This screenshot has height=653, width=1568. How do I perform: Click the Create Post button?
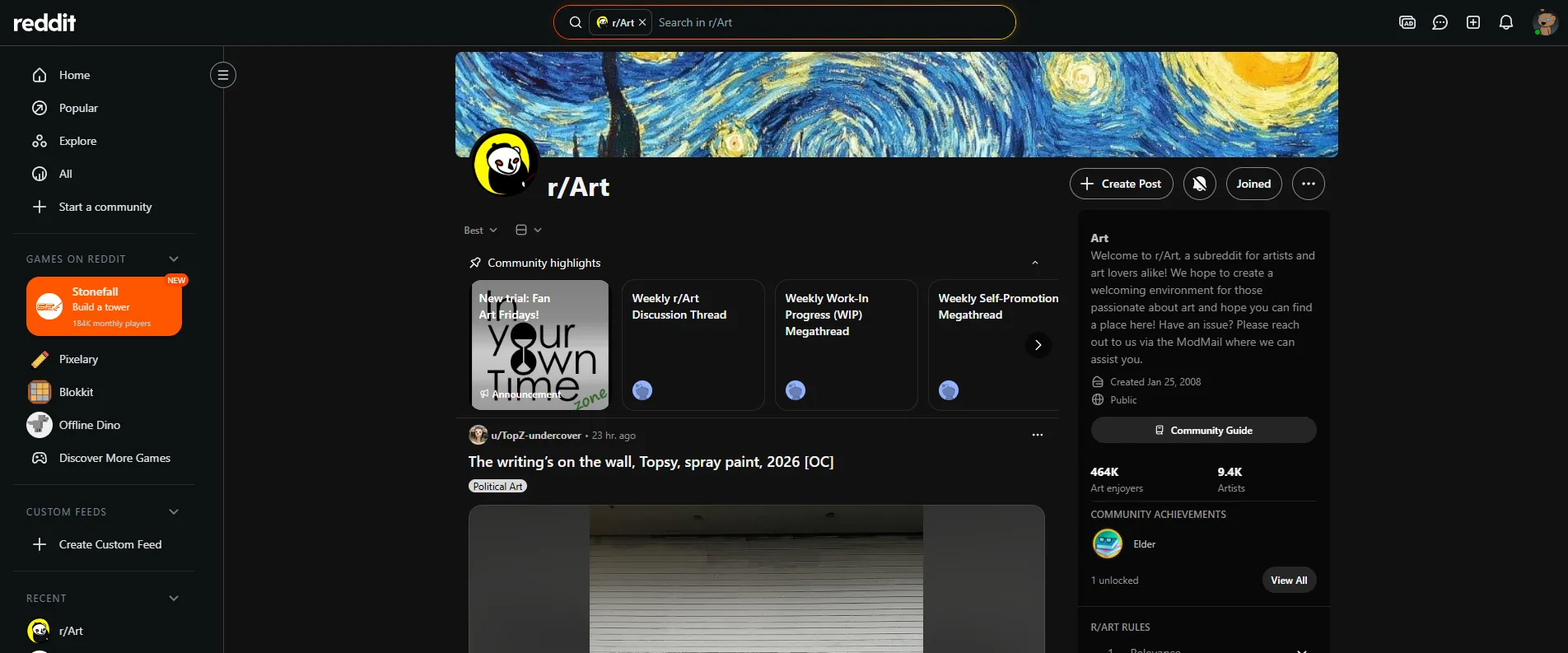[1121, 184]
